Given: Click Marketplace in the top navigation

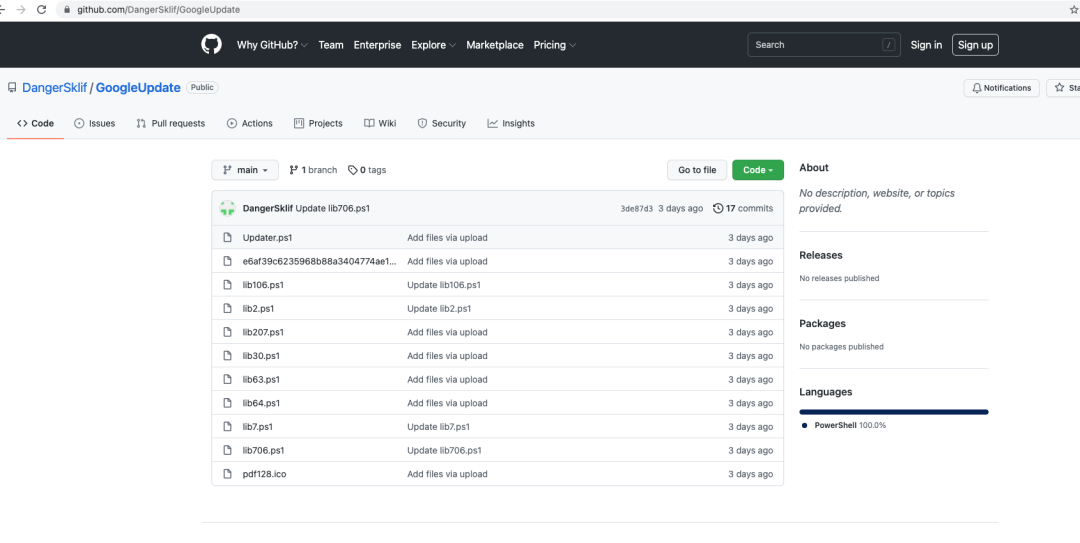Looking at the screenshot, I should [x=495, y=45].
